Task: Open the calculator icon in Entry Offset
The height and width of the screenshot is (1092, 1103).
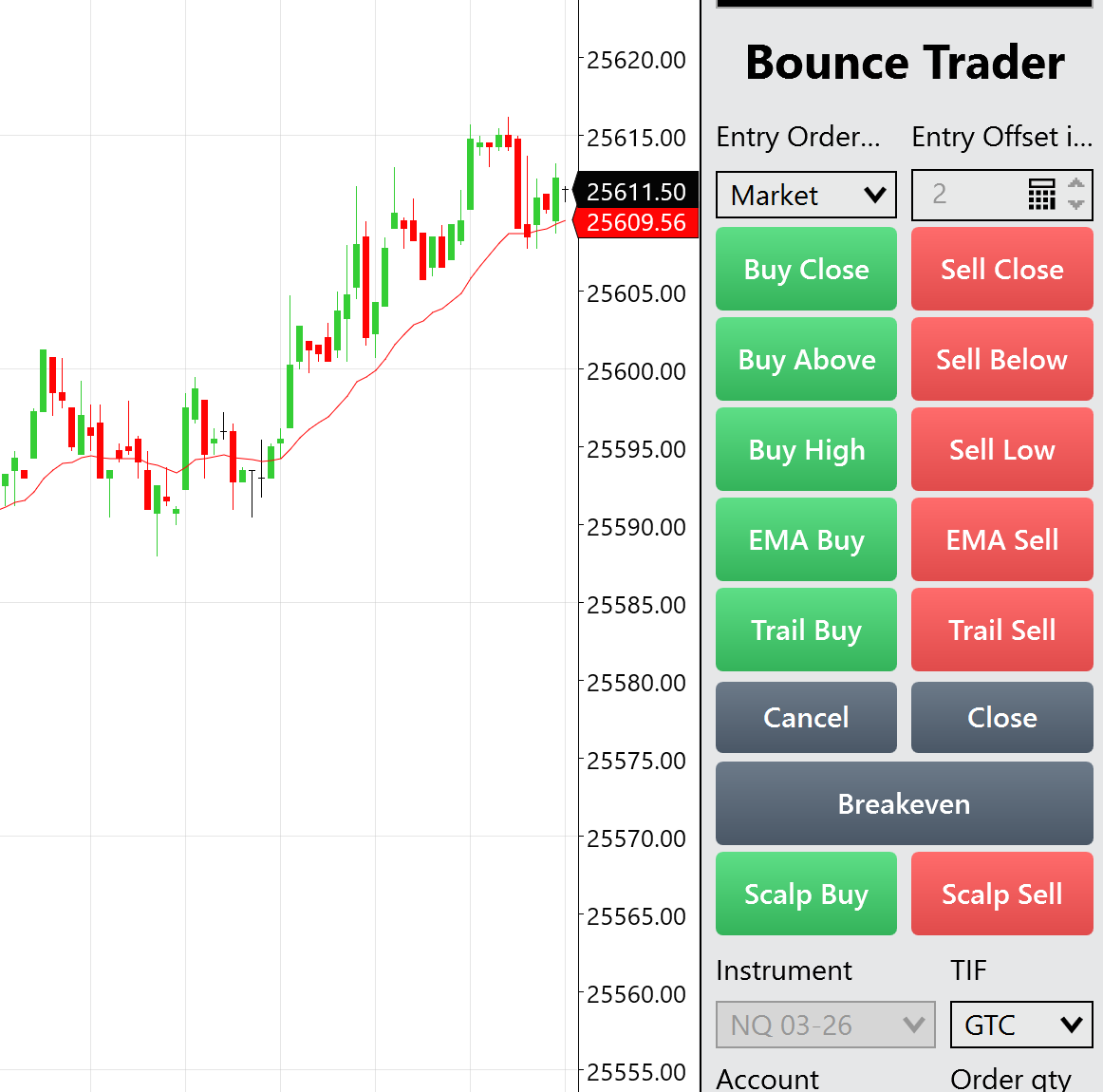Action: point(1041,195)
